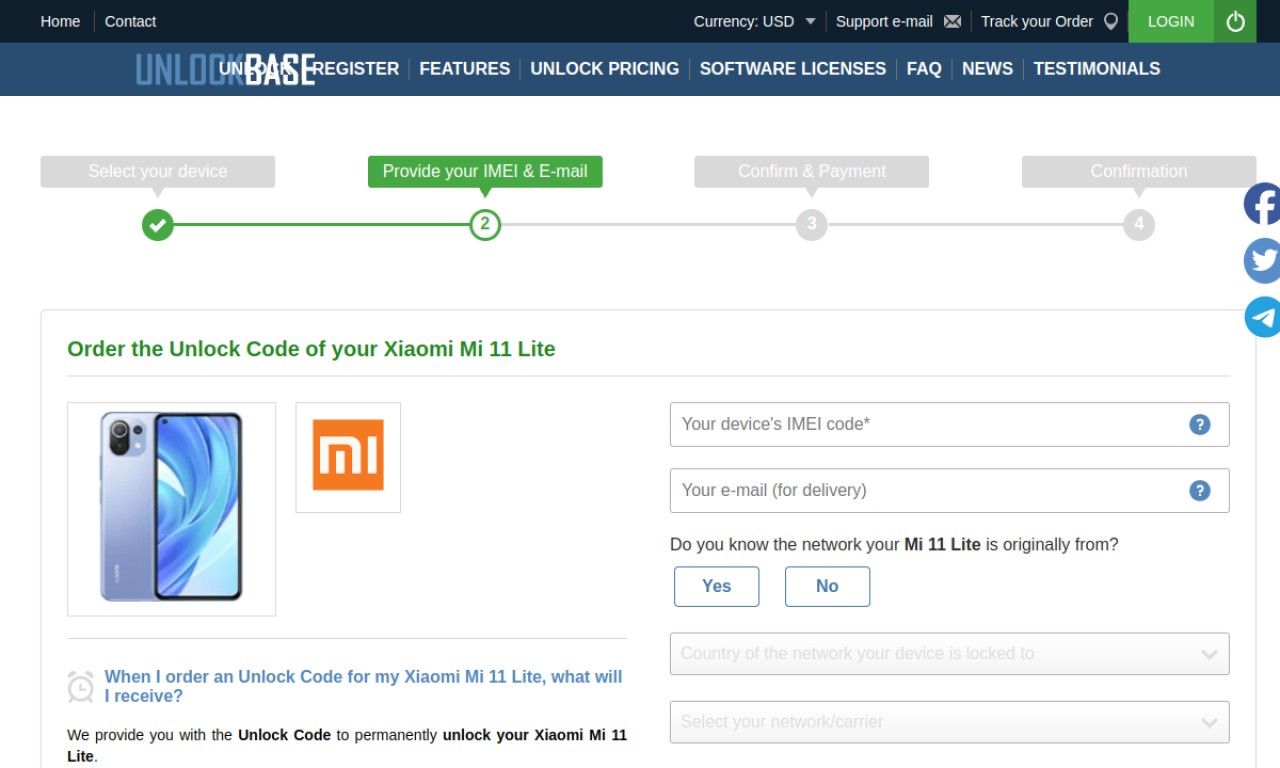Image resolution: width=1280 pixels, height=768 pixels.
Task: Open the UNLOCK PRICING menu item
Action: (604, 69)
